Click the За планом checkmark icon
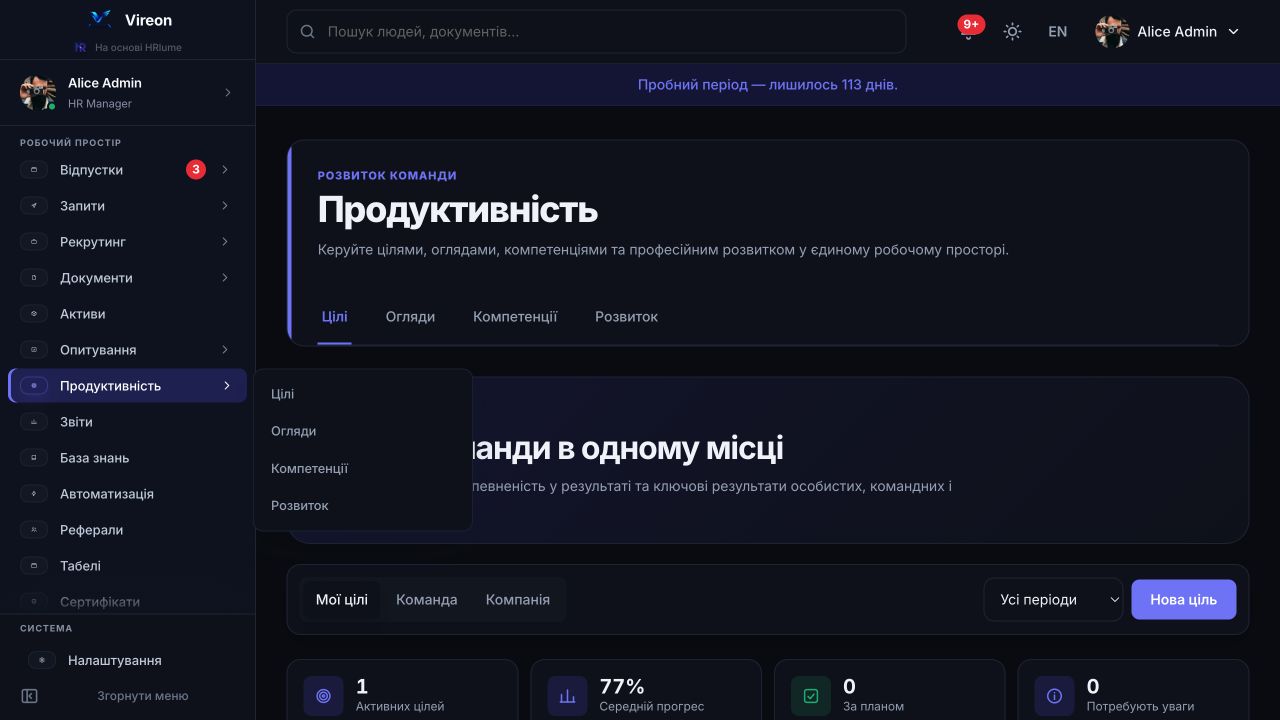 click(811, 696)
